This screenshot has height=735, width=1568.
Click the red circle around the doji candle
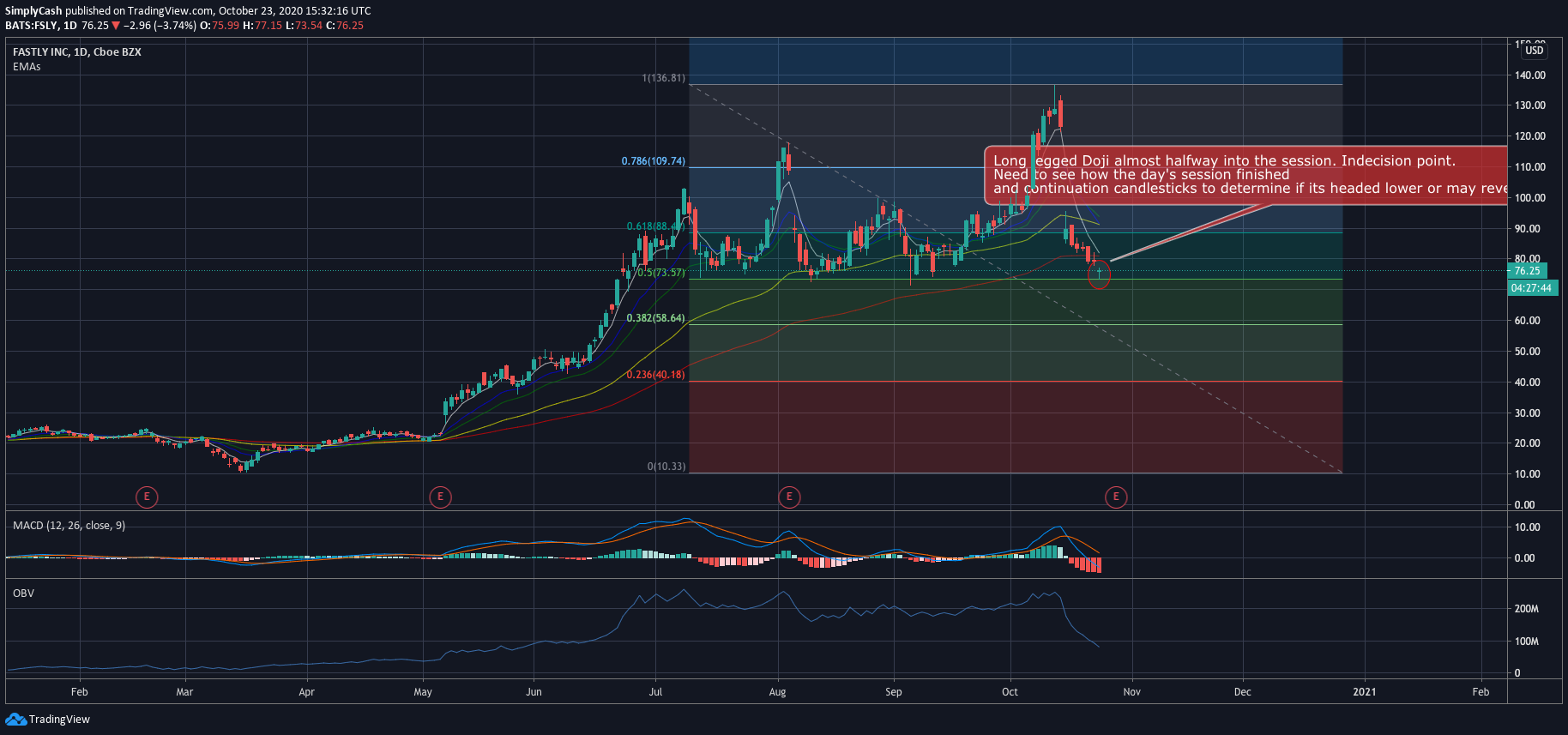pyautogui.click(x=1099, y=274)
